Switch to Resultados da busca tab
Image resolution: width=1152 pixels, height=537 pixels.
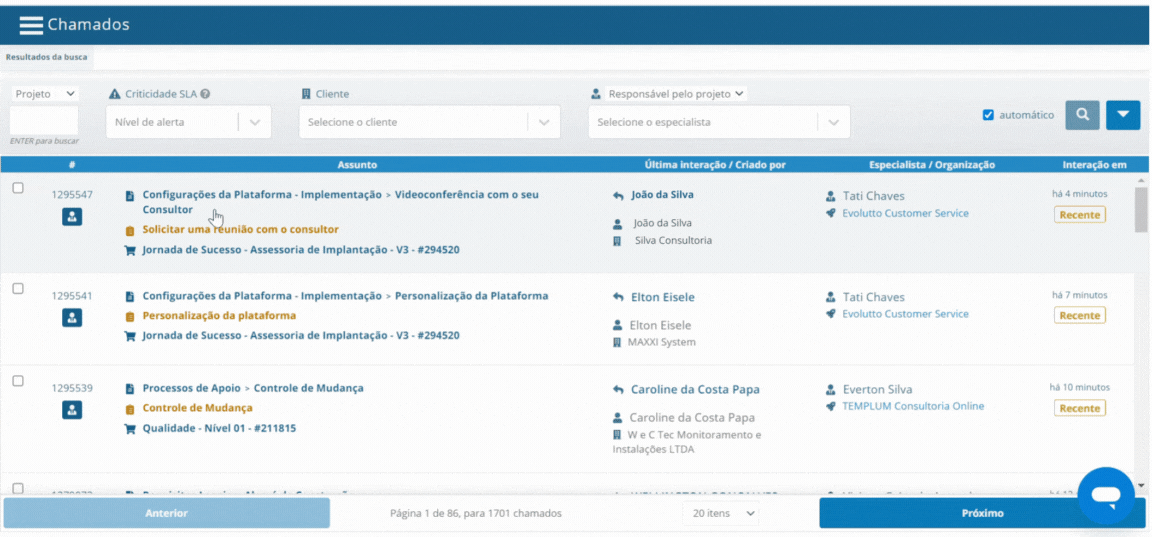46,57
